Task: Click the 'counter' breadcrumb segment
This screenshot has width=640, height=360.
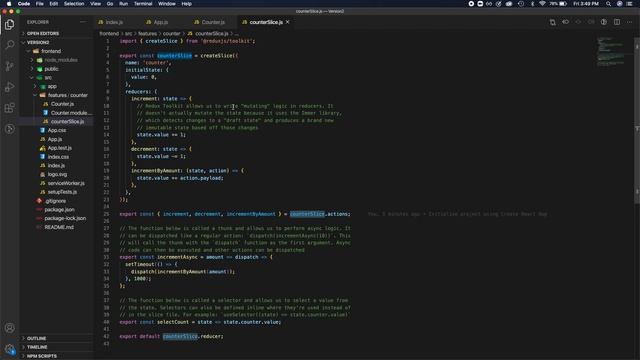Action: pos(171,33)
